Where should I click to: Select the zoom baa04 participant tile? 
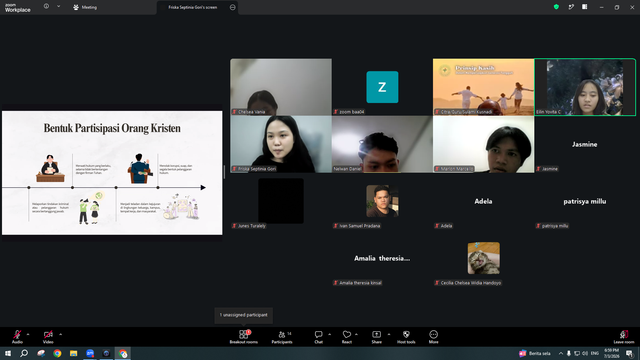[x=382, y=87]
